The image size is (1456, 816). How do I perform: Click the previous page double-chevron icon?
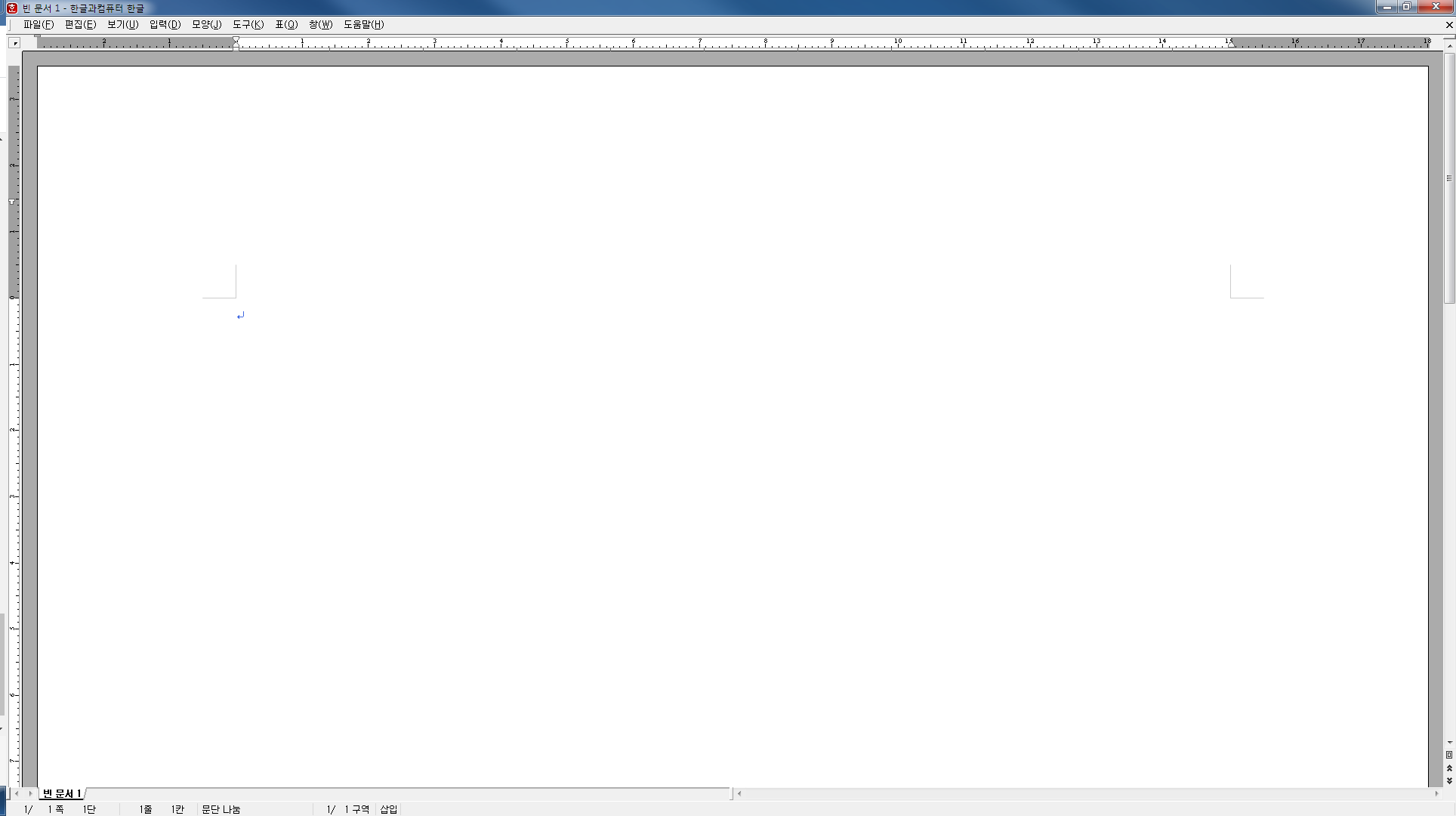click(x=1449, y=768)
